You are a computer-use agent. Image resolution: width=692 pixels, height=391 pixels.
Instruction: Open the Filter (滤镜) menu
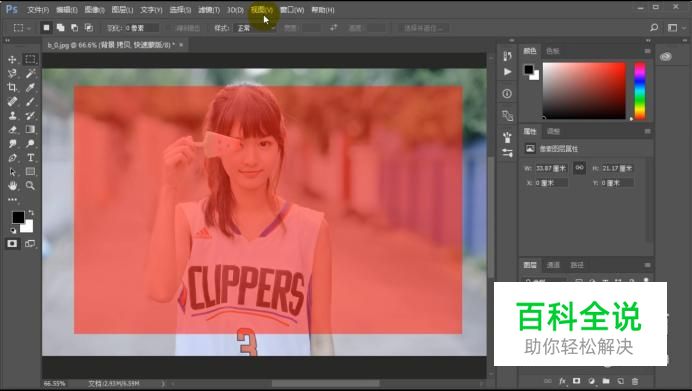(209, 10)
